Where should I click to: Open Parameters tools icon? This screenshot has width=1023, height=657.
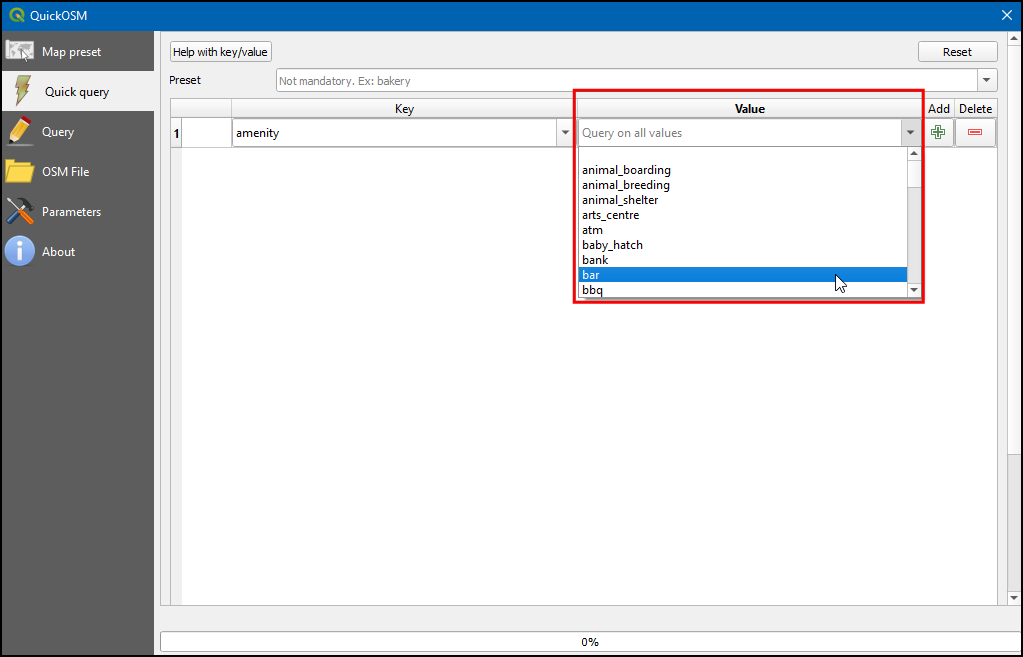click(x=20, y=212)
